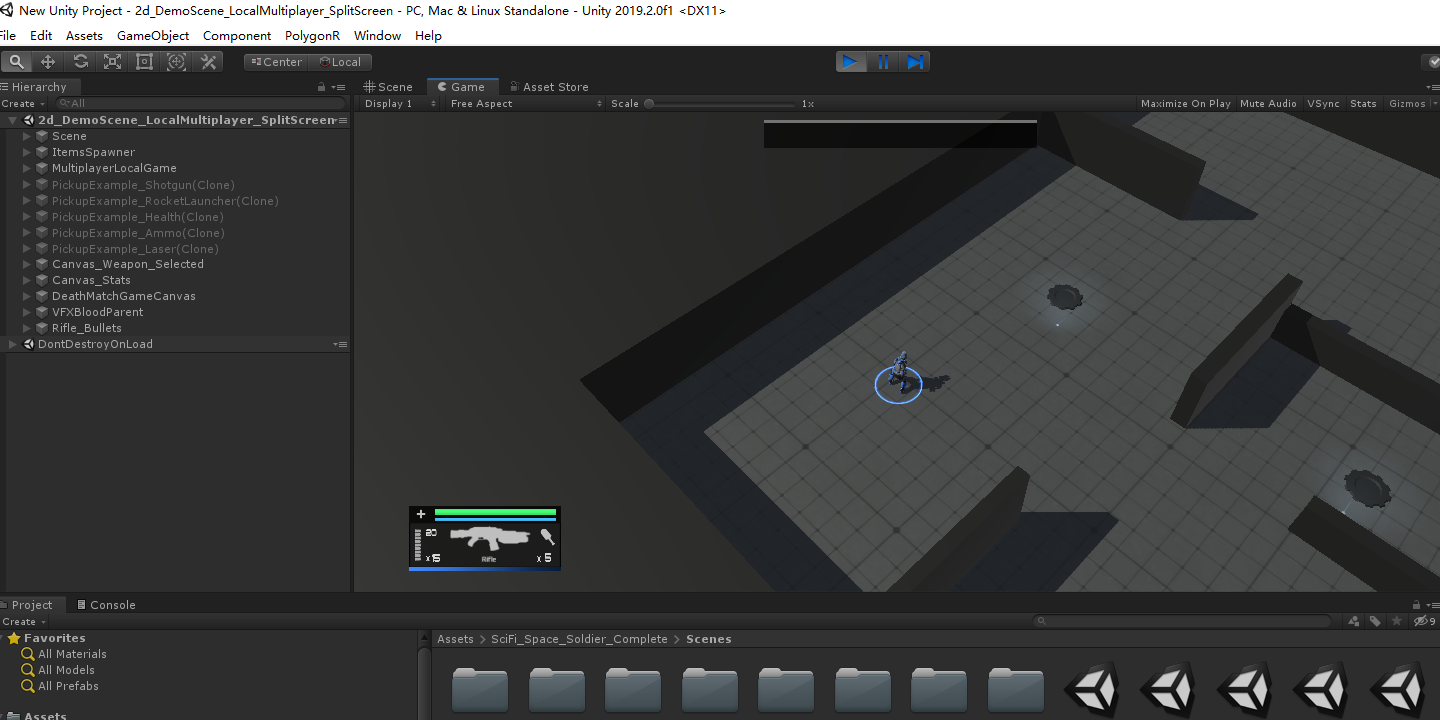Open Hierarchy Create dropdown
The height and width of the screenshot is (720, 1440).
tap(23, 103)
